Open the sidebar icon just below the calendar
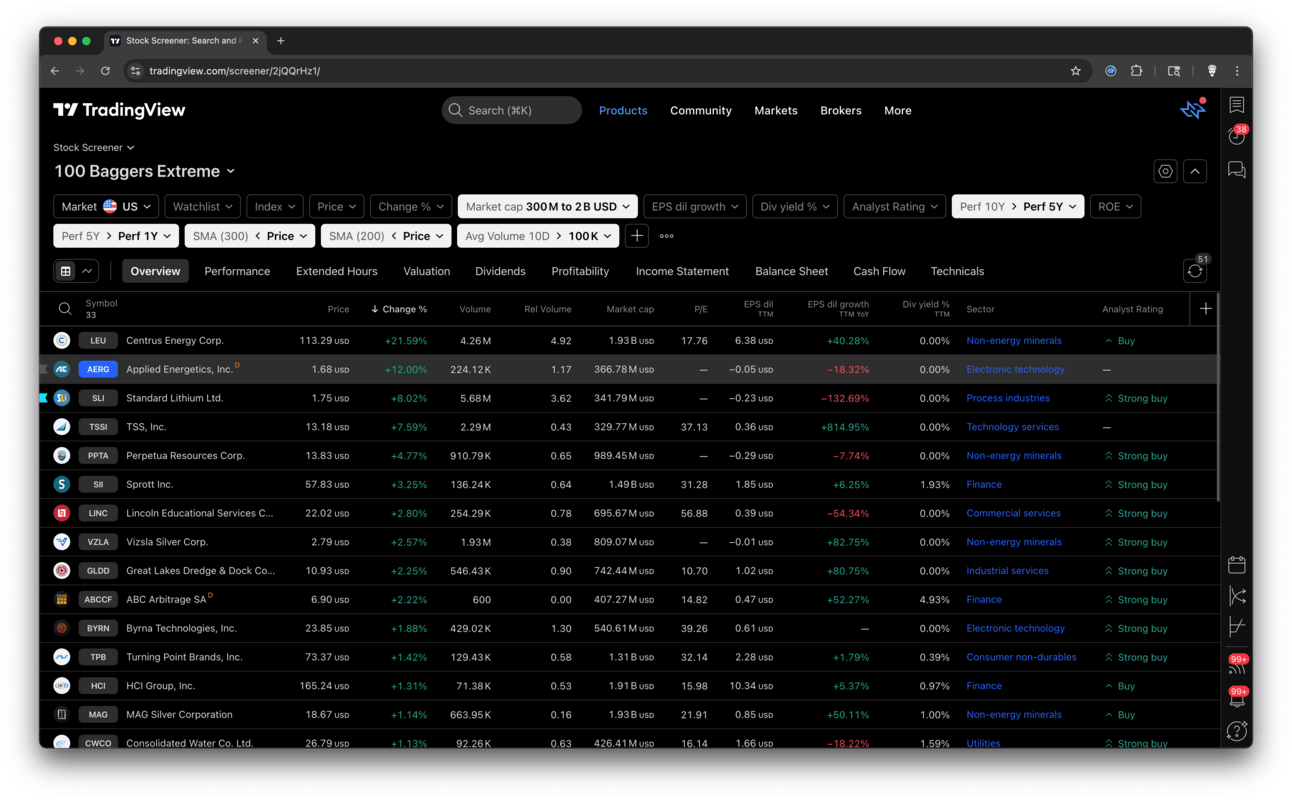 pyautogui.click(x=1237, y=596)
